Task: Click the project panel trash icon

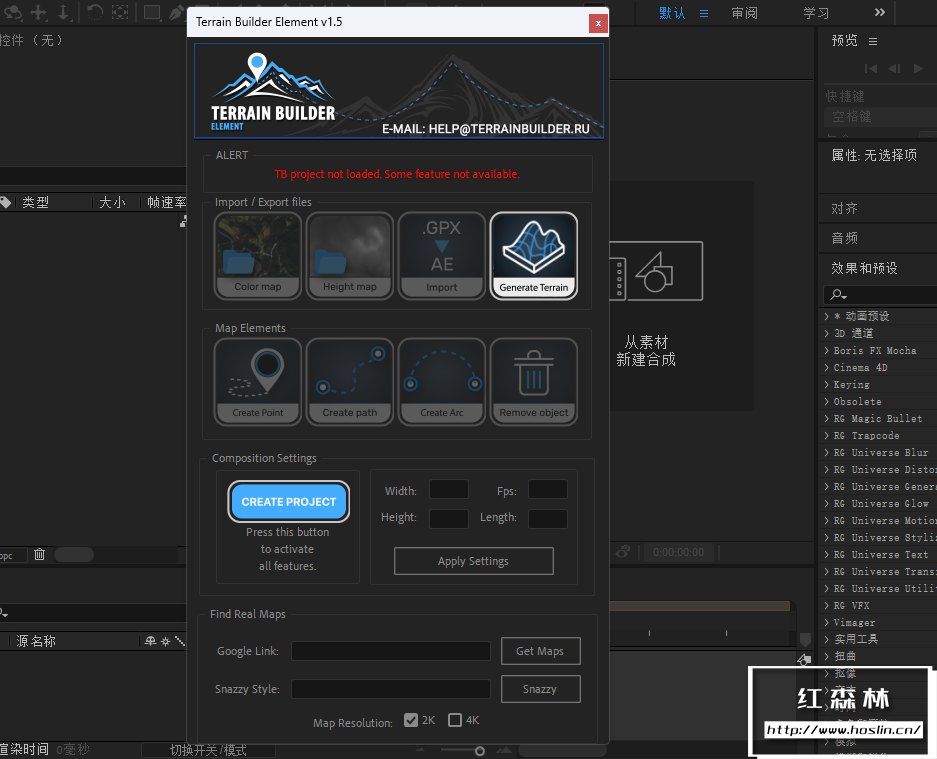Action: tap(39, 554)
